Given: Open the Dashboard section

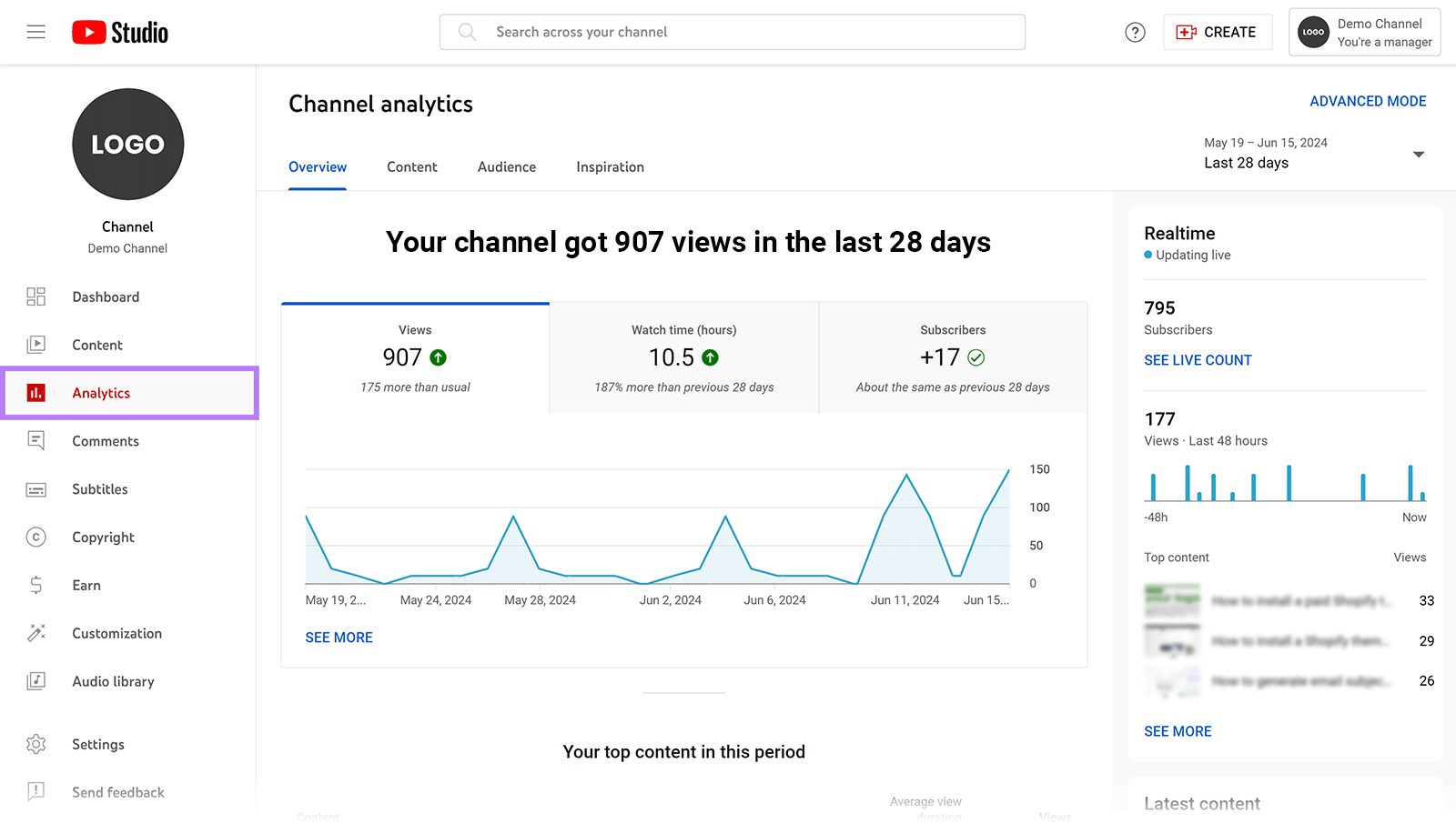Looking at the screenshot, I should click(x=106, y=296).
